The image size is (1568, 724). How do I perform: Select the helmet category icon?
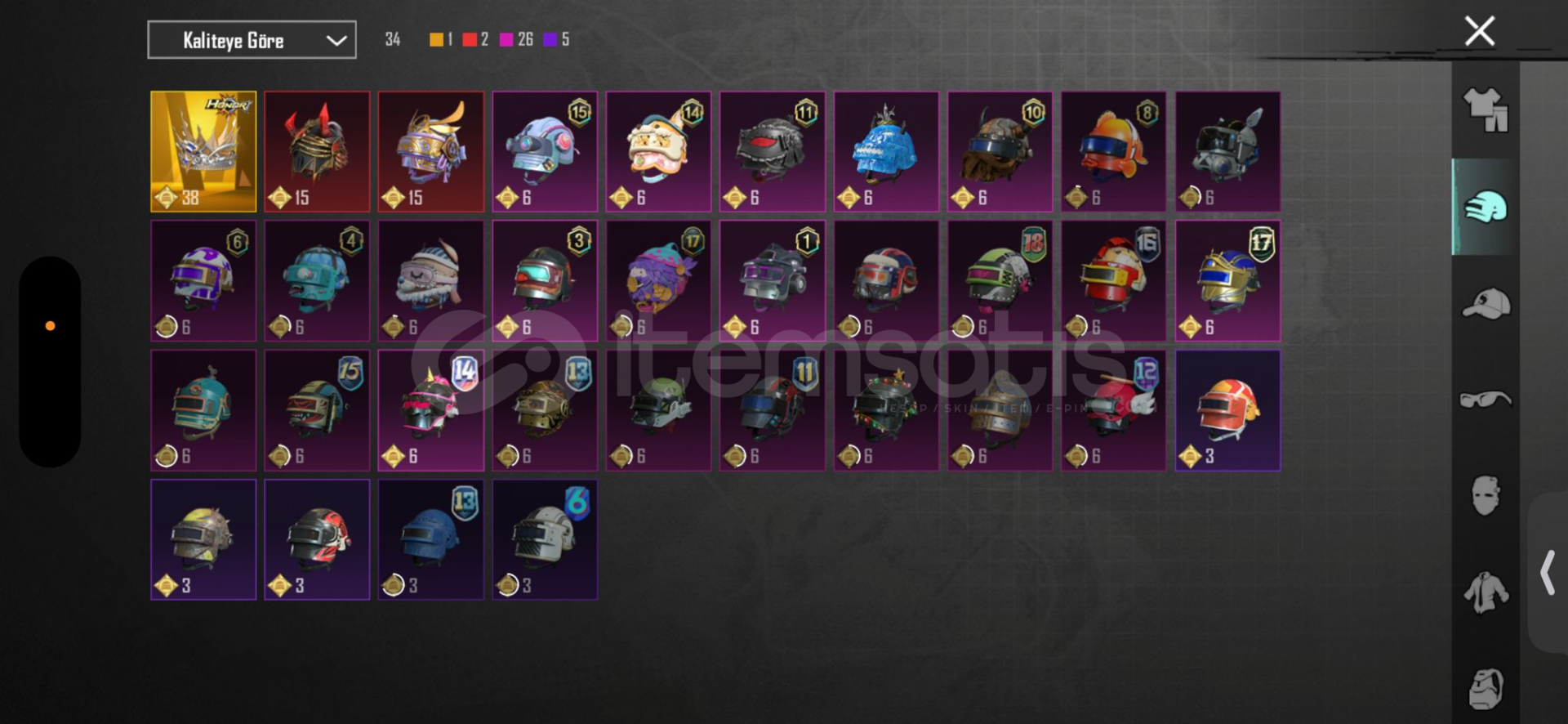pyautogui.click(x=1486, y=207)
